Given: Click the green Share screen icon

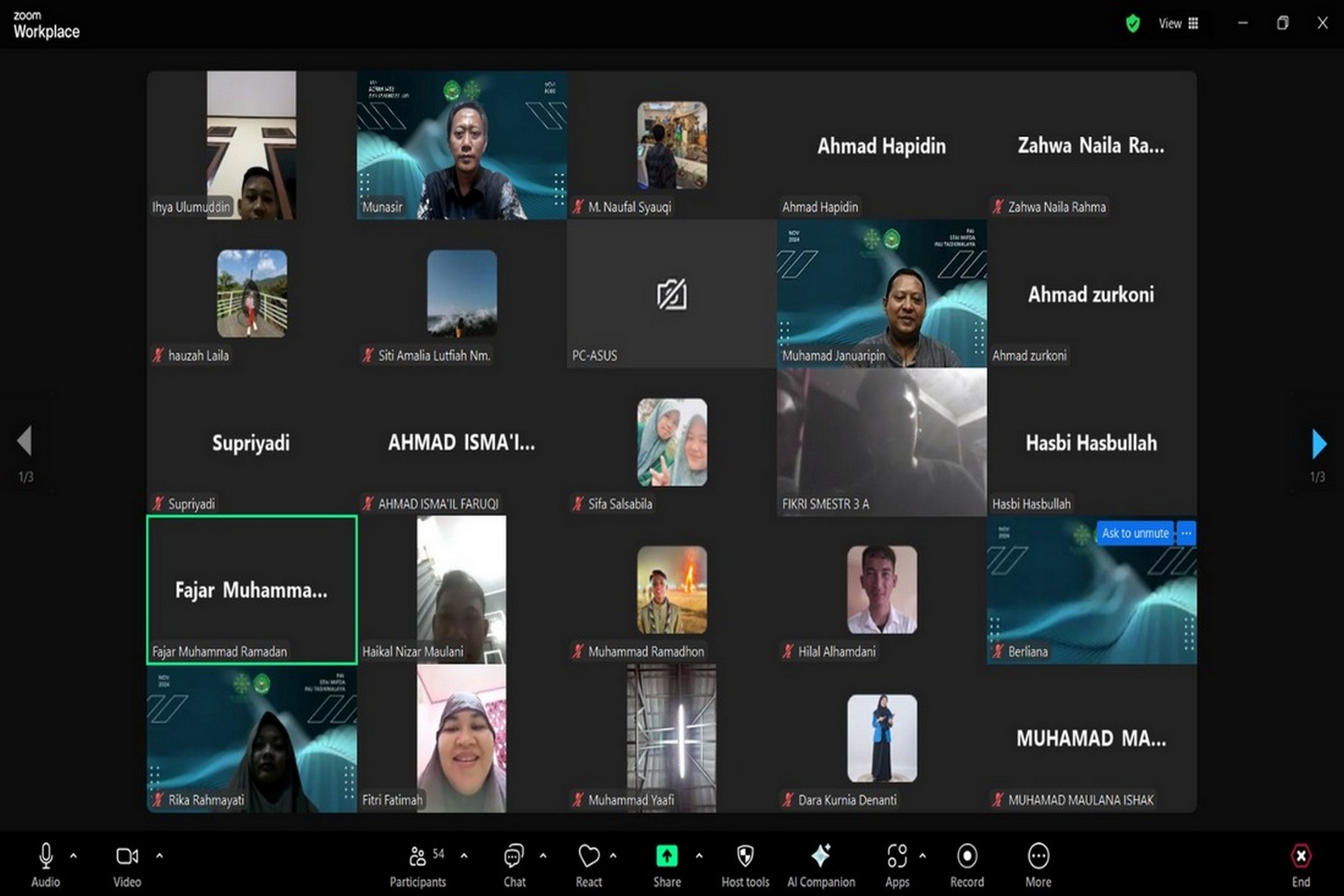Looking at the screenshot, I should 667,856.
